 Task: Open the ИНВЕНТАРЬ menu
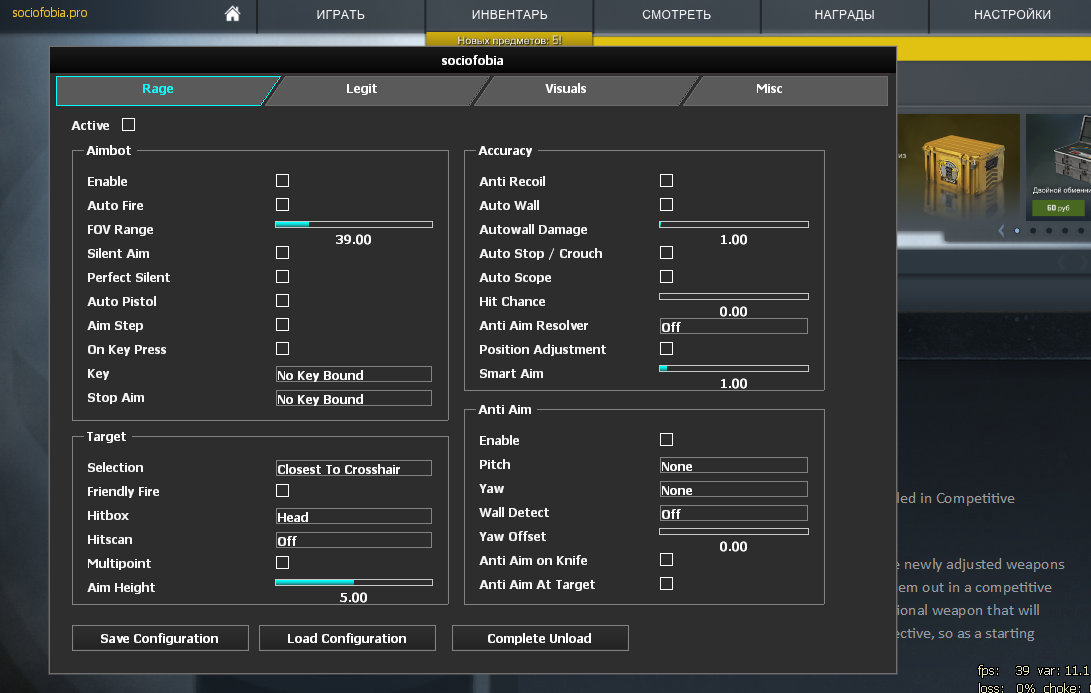point(509,15)
